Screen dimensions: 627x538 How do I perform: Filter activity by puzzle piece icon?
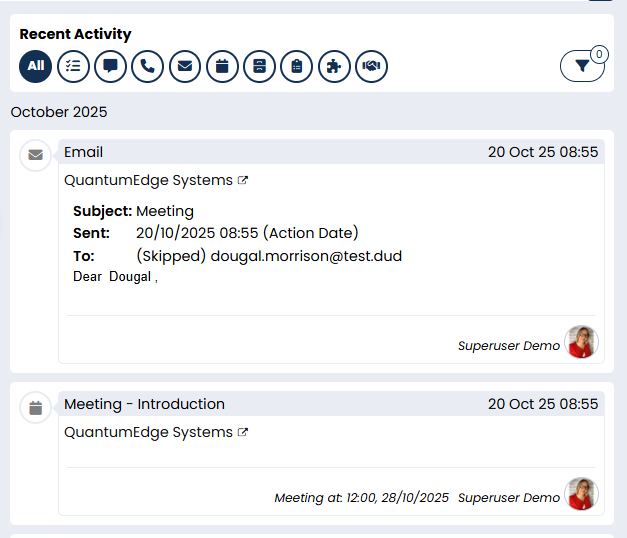334,67
